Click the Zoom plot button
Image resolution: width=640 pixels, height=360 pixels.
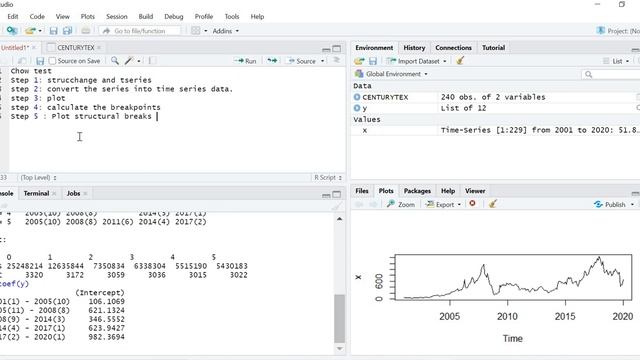[401, 204]
